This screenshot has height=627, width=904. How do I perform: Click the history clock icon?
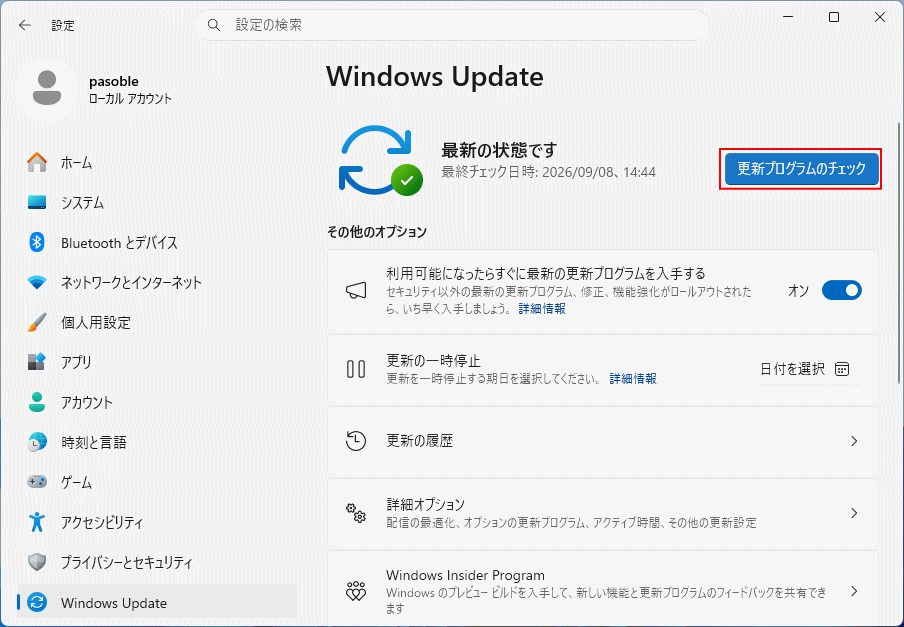coord(356,441)
